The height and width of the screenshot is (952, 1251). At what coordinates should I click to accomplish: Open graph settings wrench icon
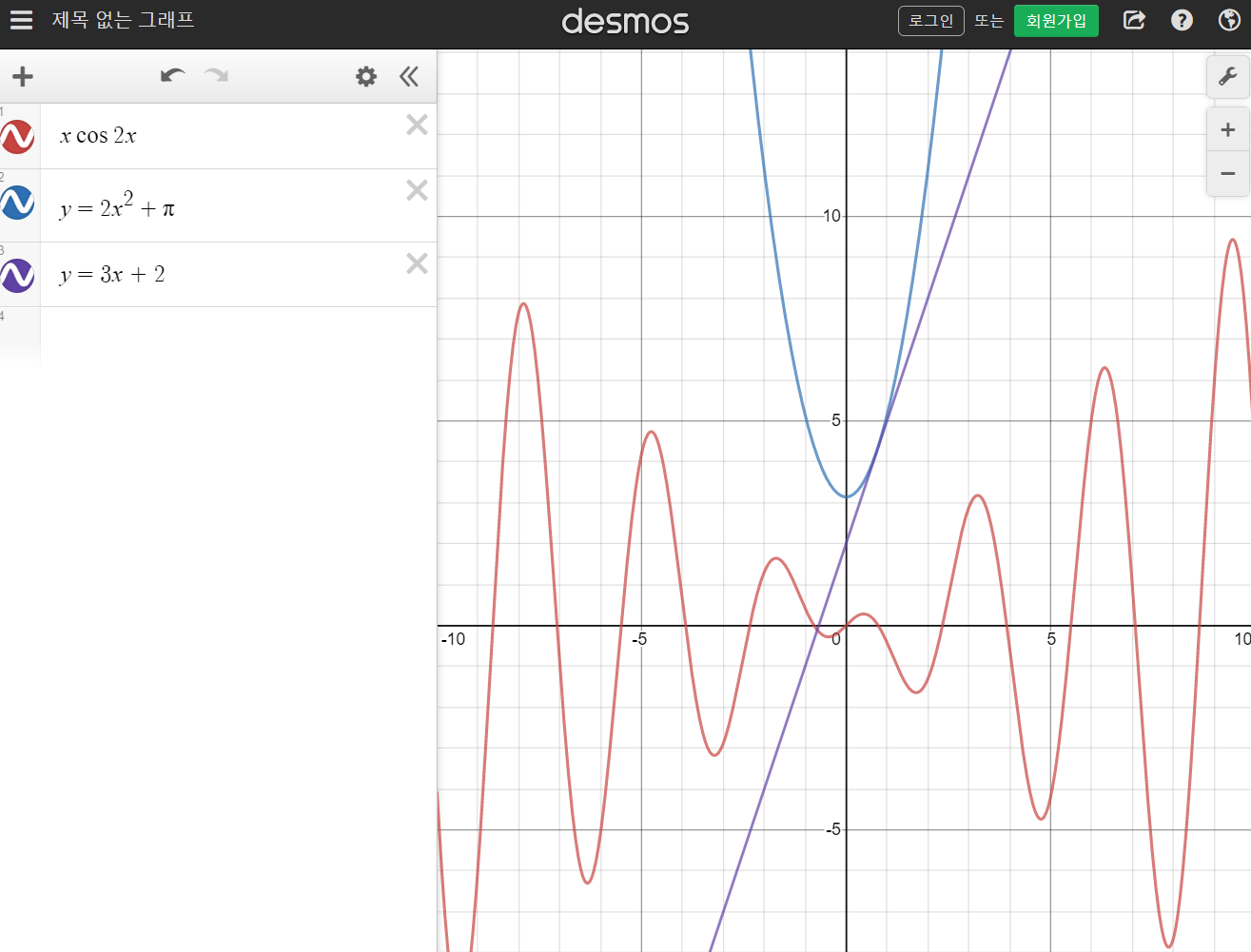[1228, 76]
